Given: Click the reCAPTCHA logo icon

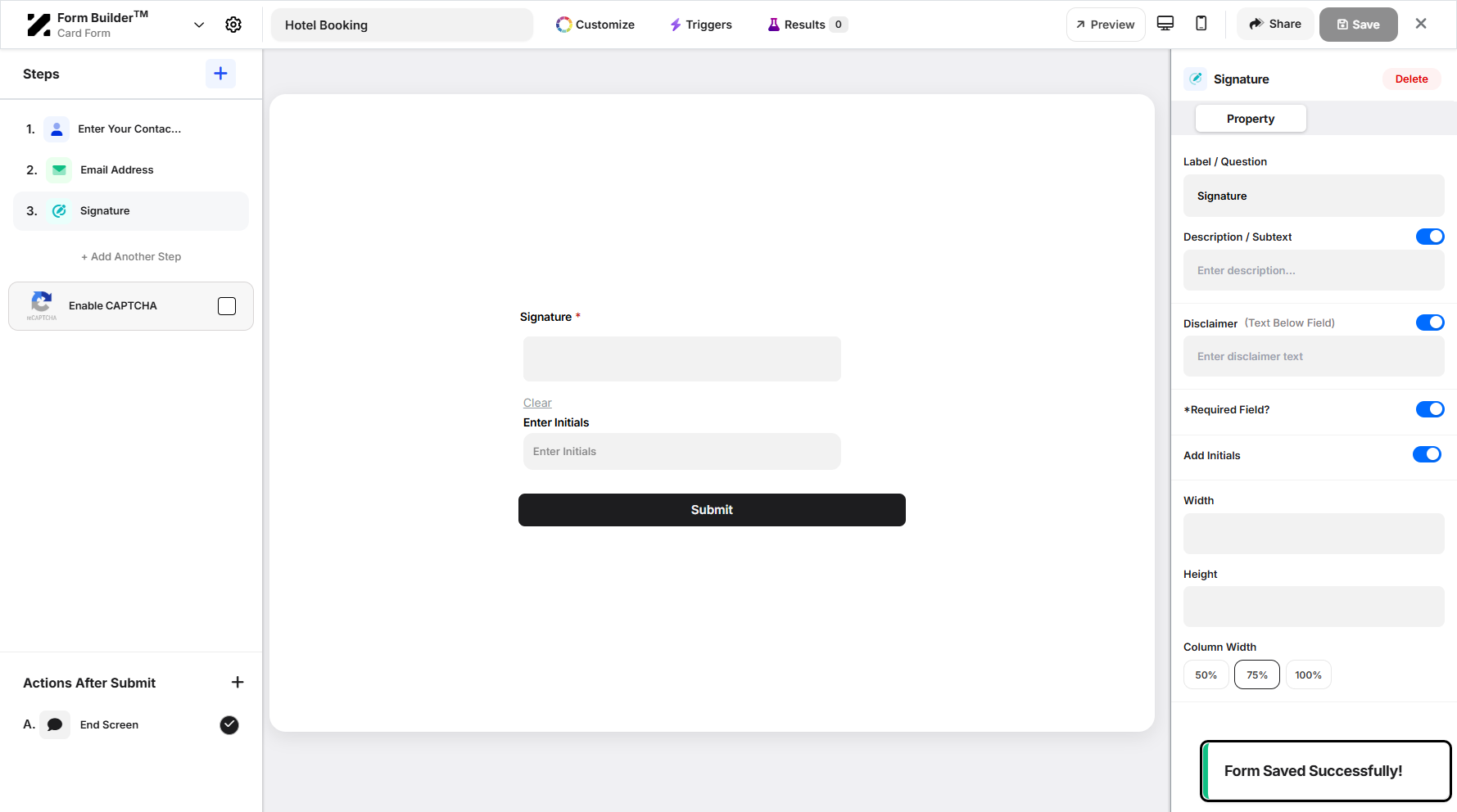Looking at the screenshot, I should tap(42, 304).
